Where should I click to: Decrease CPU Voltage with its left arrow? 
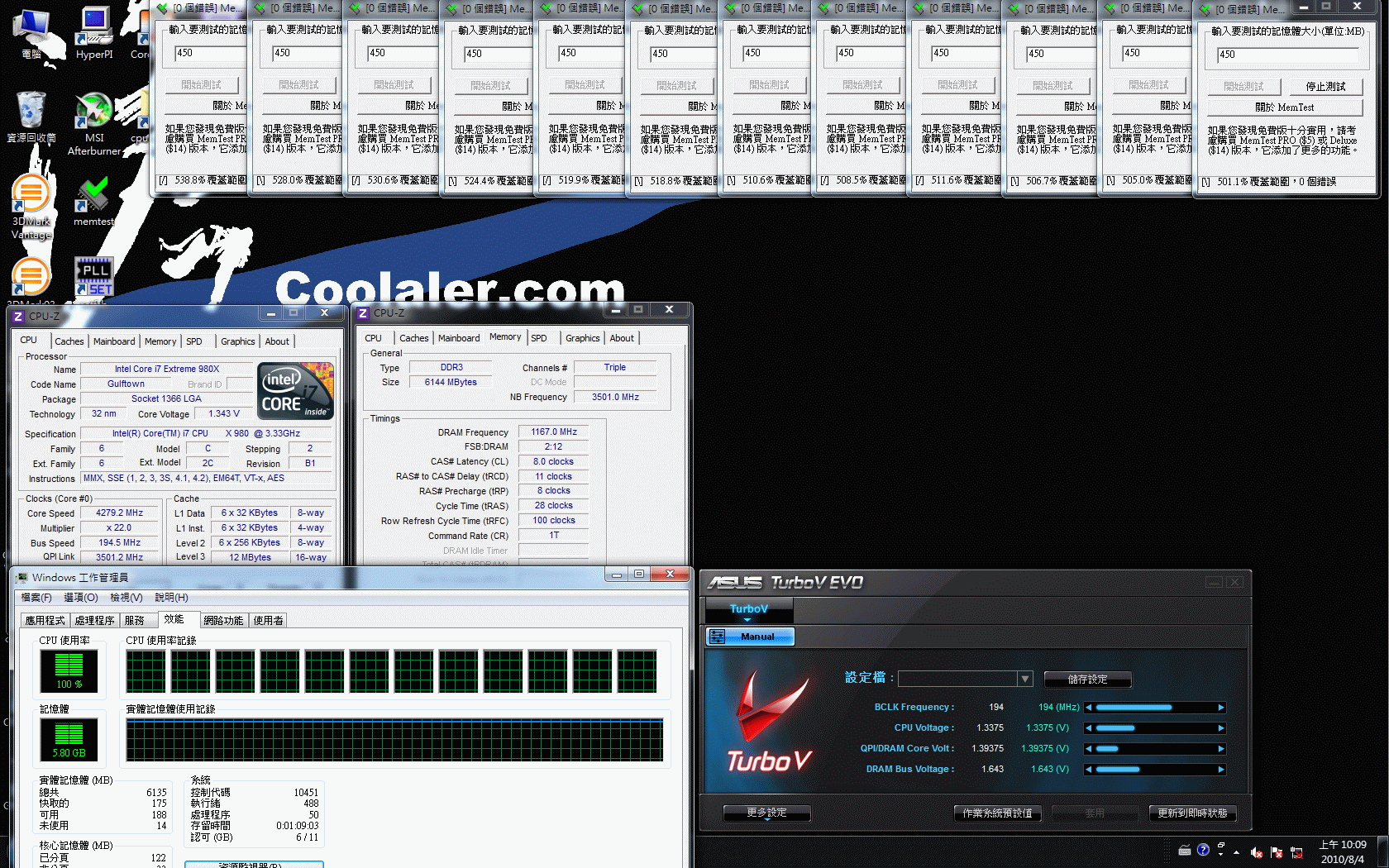pyautogui.click(x=1089, y=728)
